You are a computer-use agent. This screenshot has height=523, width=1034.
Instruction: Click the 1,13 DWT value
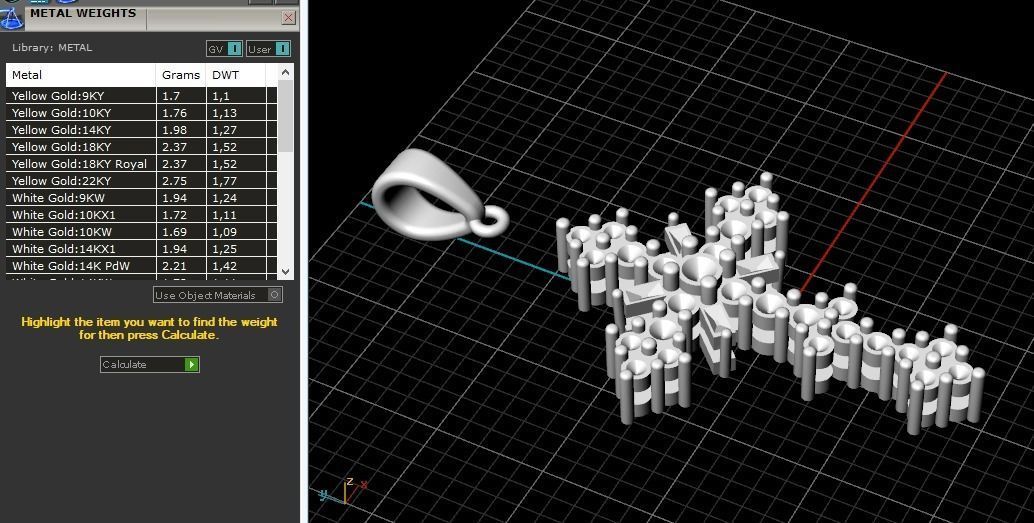point(224,113)
